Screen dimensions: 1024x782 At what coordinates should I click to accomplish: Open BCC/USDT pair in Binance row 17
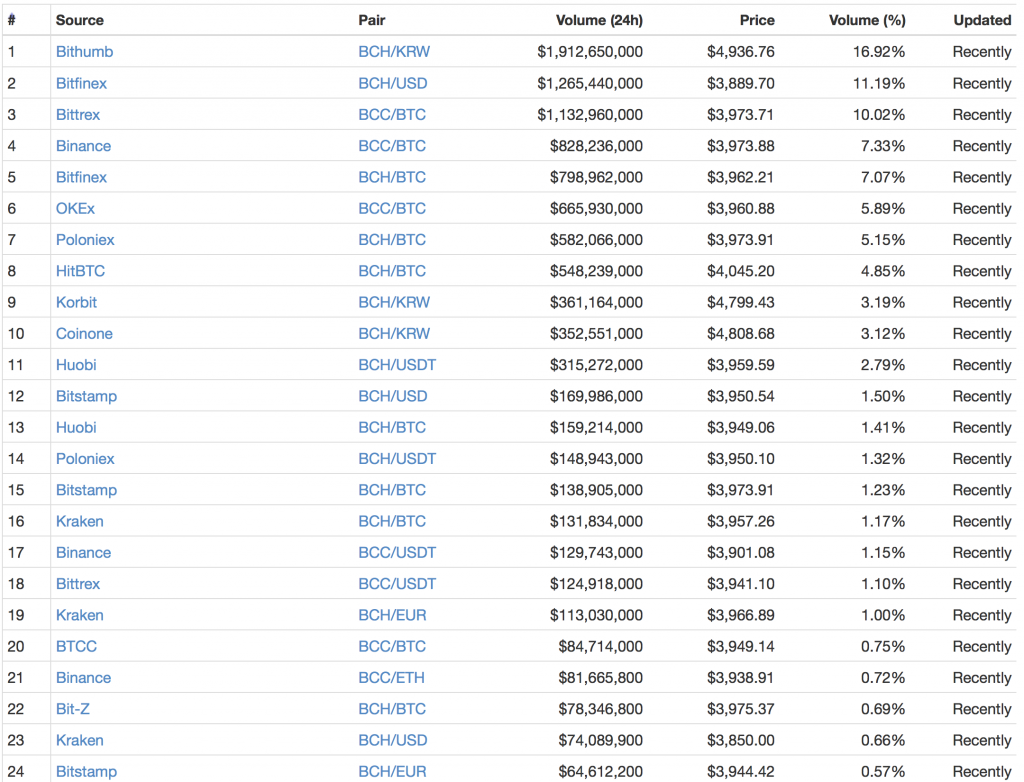(x=397, y=553)
